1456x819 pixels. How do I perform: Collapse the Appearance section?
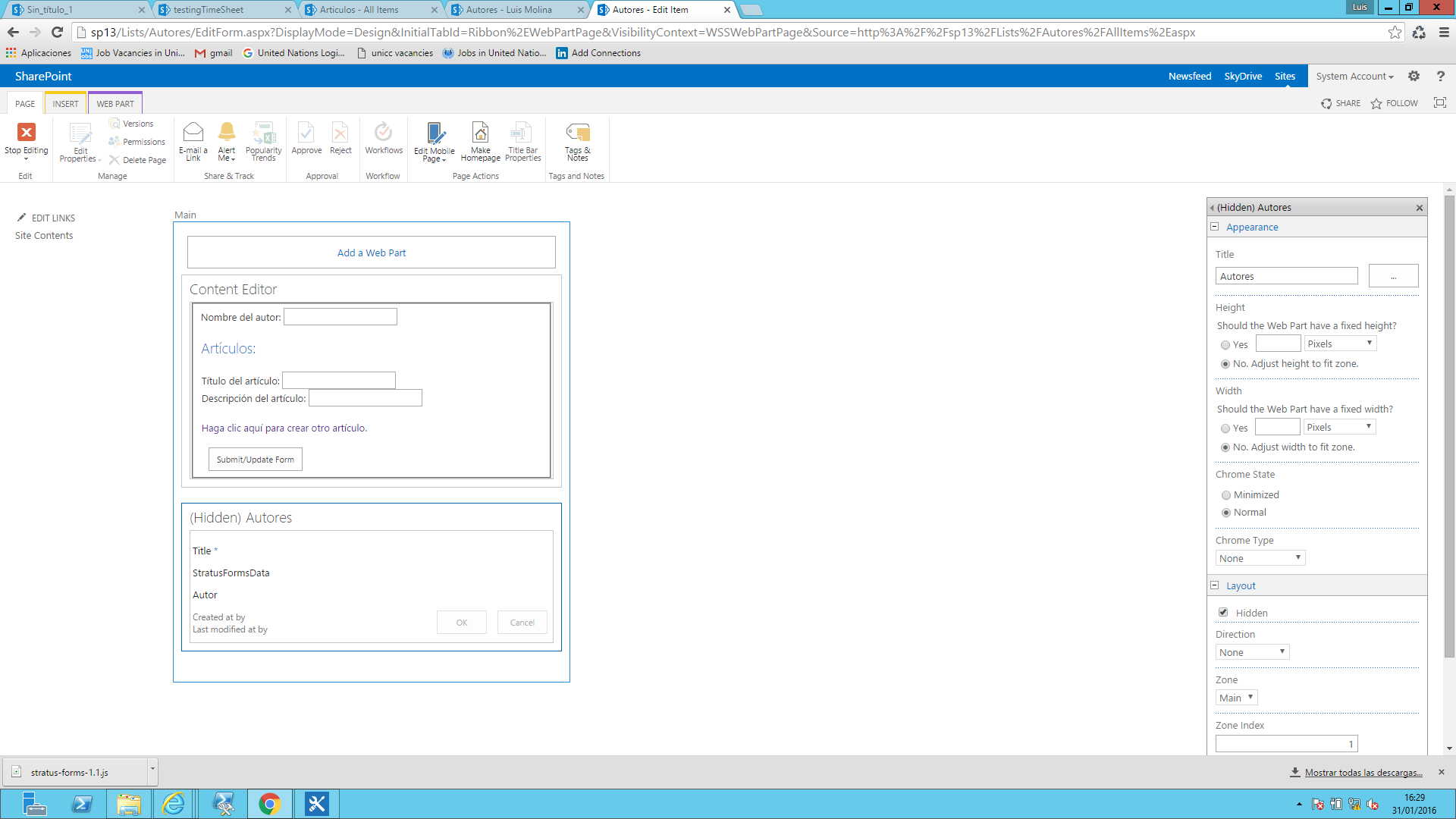point(1215,227)
